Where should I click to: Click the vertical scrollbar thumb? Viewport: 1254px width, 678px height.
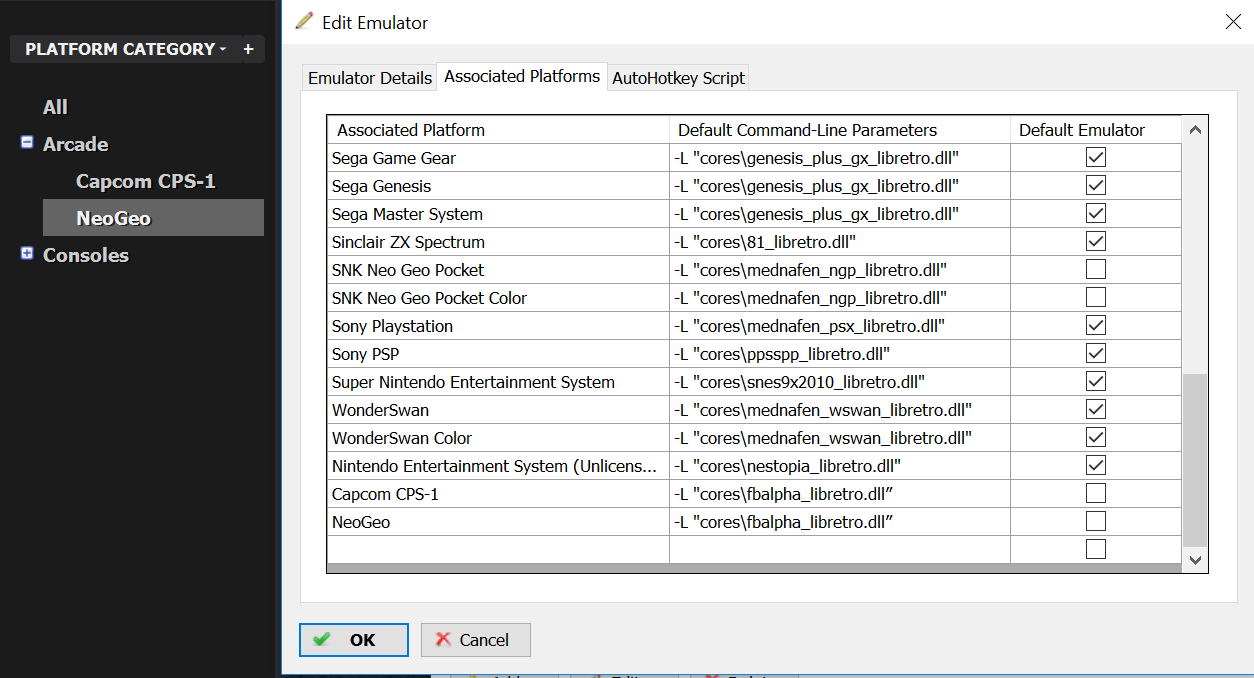[x=1195, y=460]
